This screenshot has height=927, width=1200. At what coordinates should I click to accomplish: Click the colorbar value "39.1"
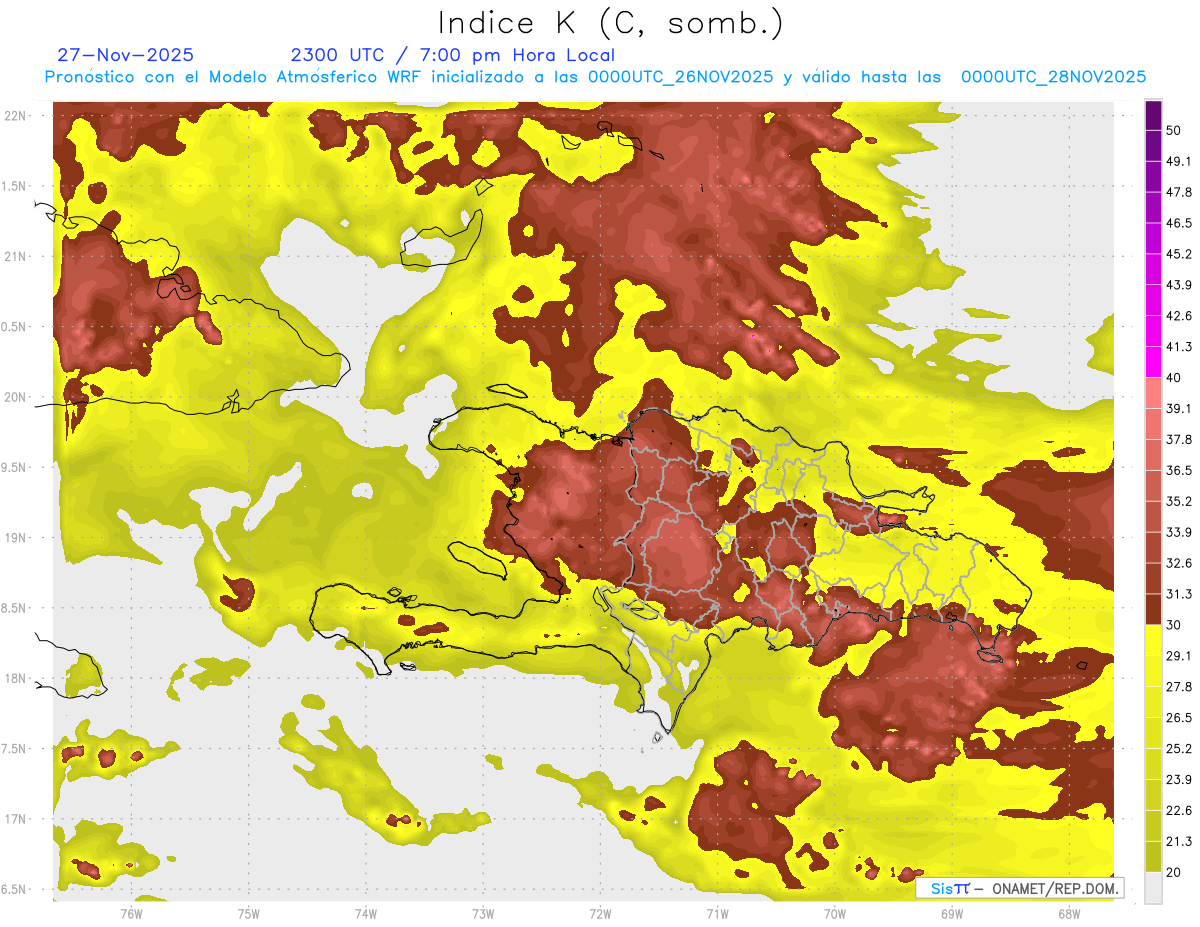tap(1178, 408)
